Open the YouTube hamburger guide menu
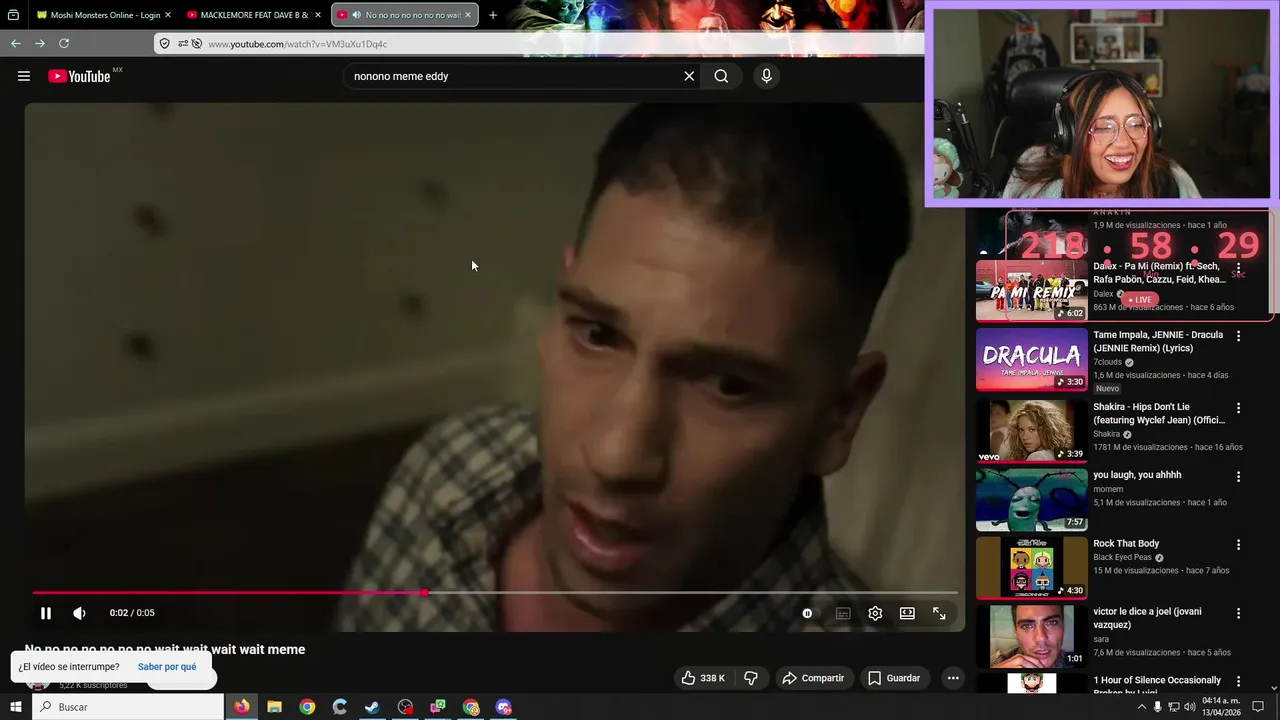This screenshot has height=720, width=1280. click(24, 76)
